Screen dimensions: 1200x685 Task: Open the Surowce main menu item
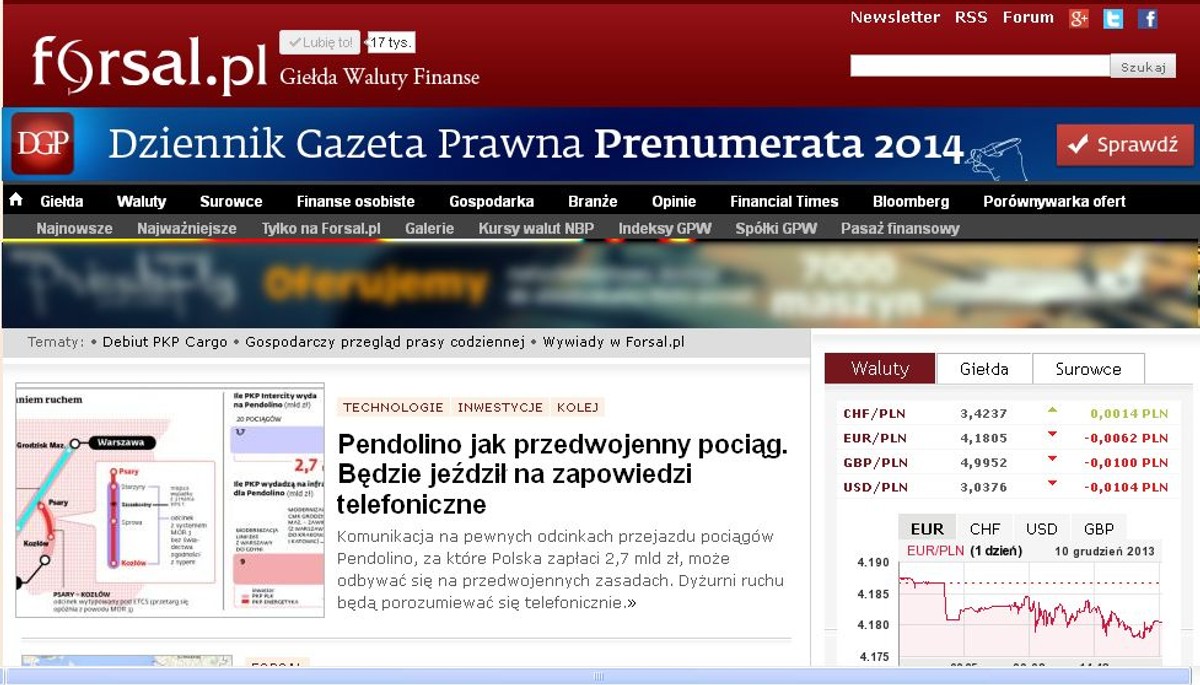click(x=231, y=201)
